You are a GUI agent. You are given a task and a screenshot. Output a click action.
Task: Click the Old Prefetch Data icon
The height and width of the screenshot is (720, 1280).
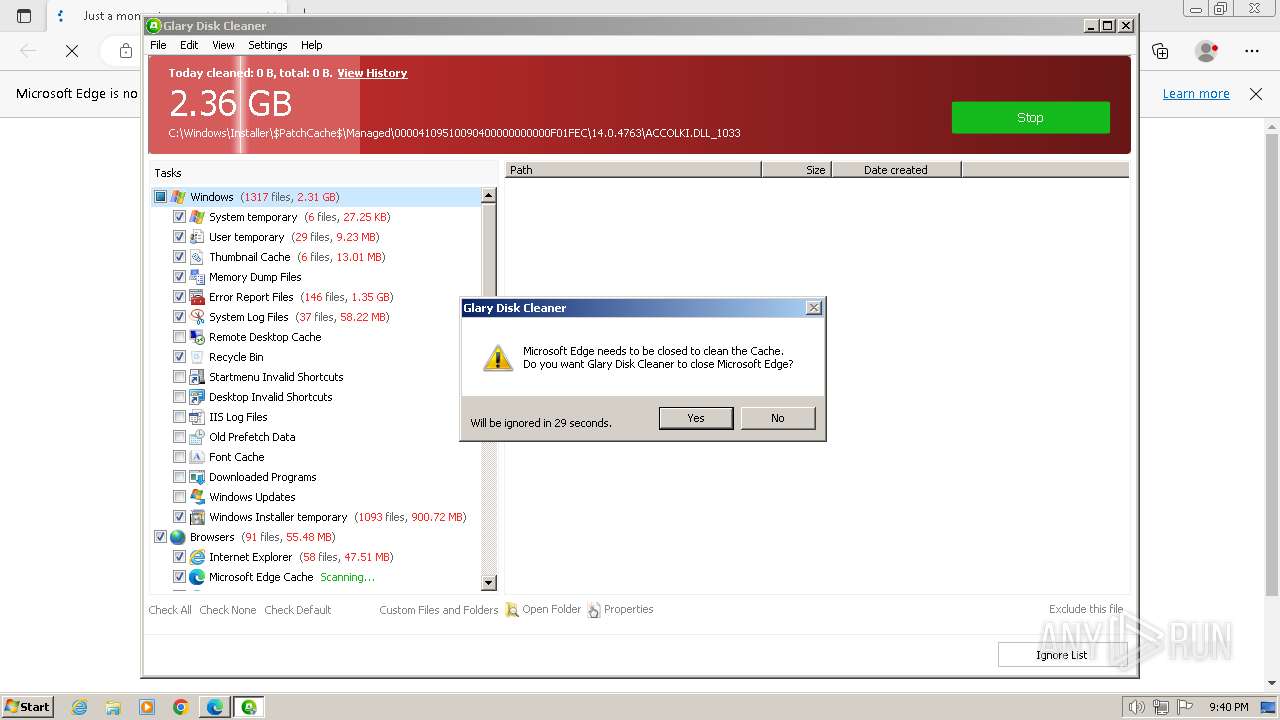pos(197,437)
